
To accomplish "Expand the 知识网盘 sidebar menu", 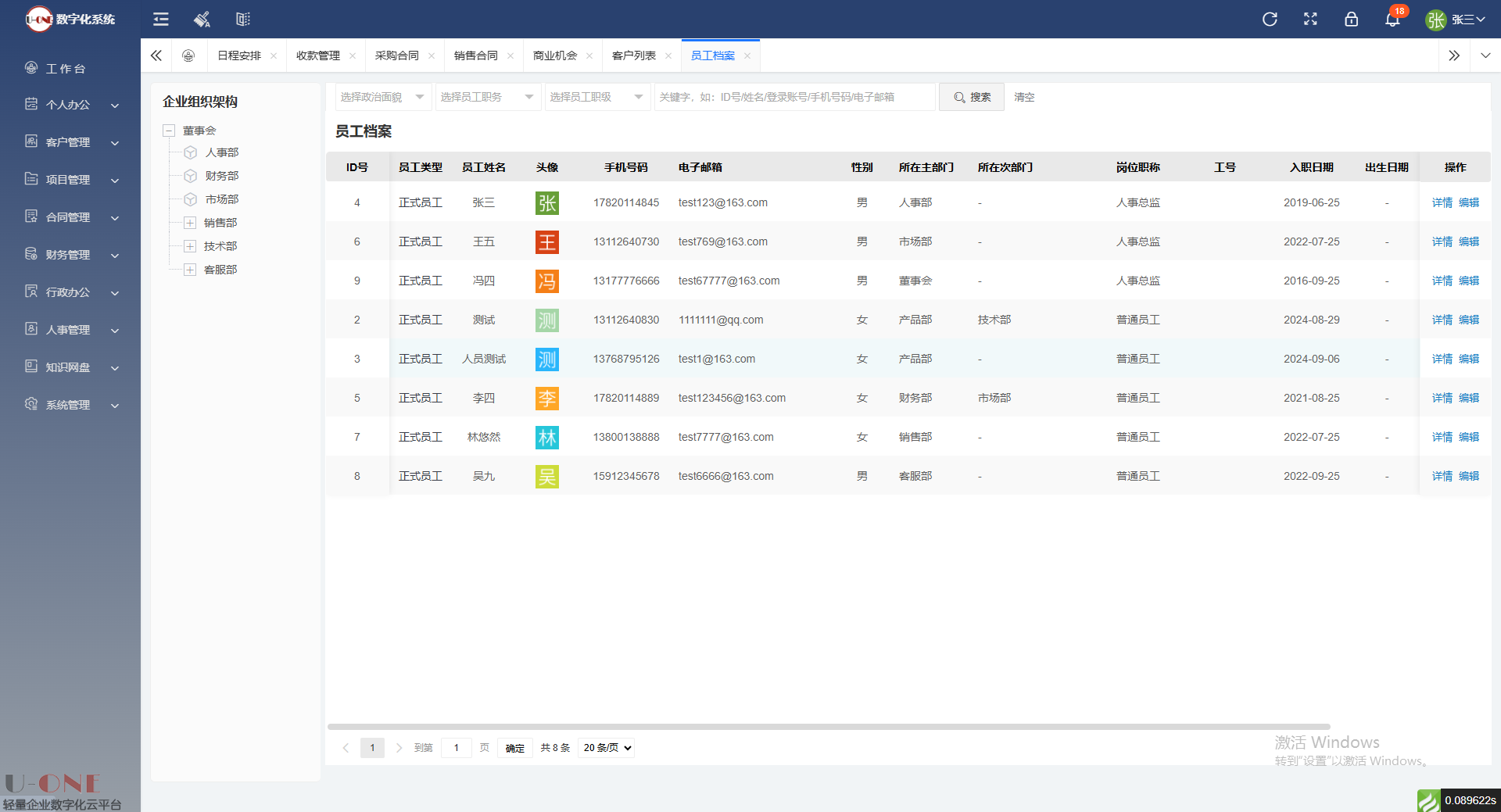I will pos(70,367).
